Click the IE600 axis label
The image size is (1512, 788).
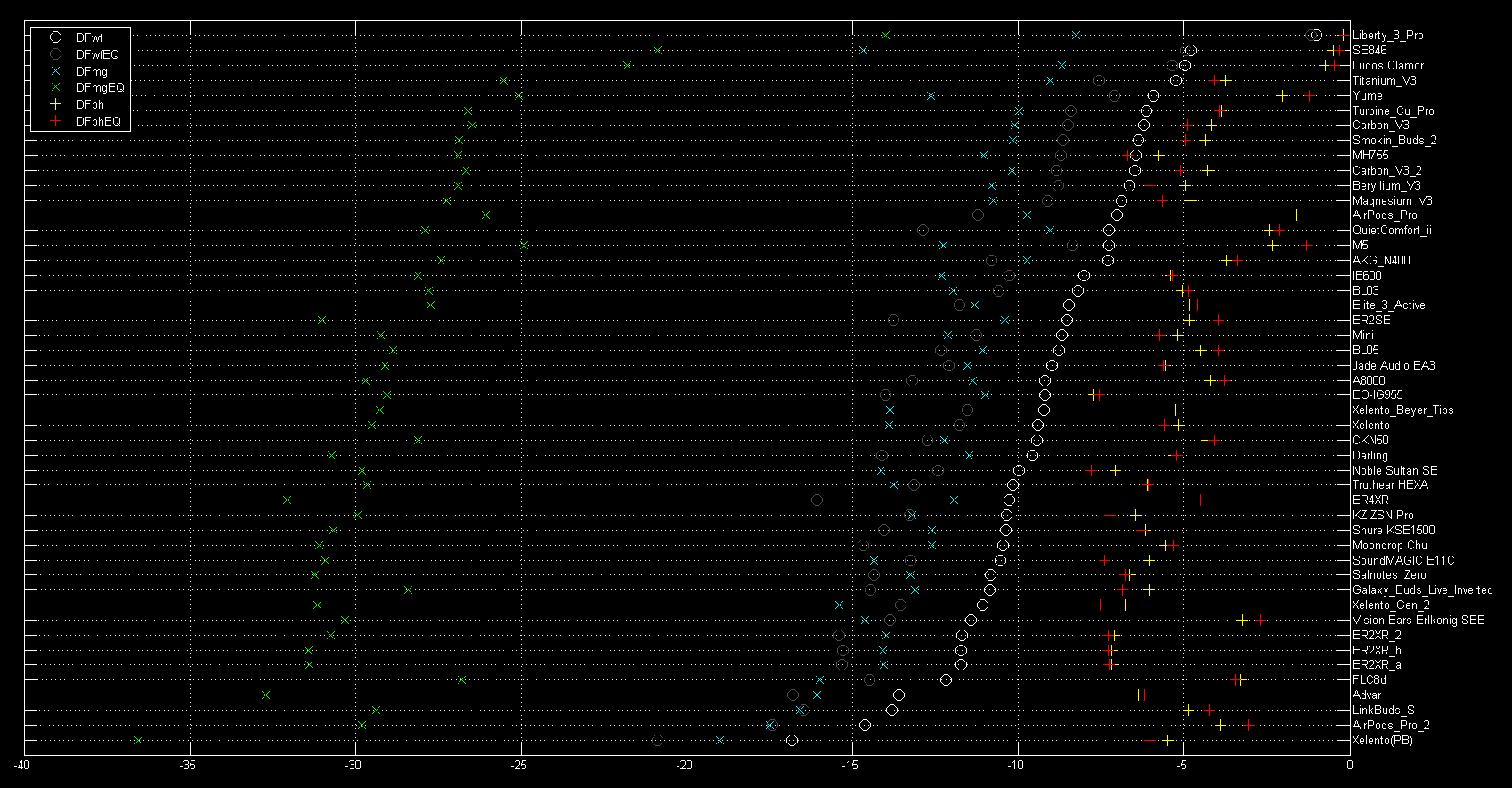(x=1367, y=275)
